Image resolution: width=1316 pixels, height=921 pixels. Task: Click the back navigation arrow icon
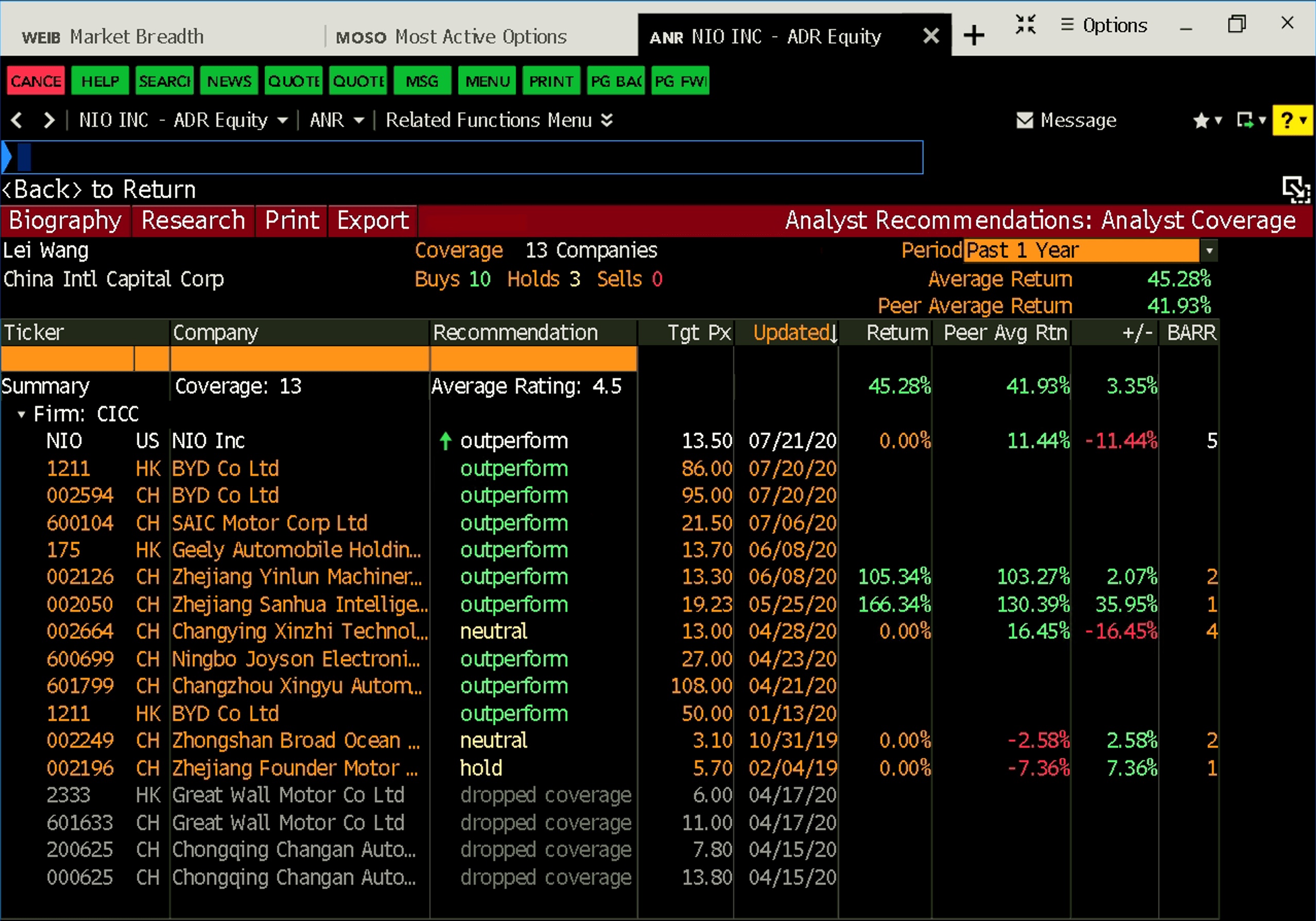16,121
